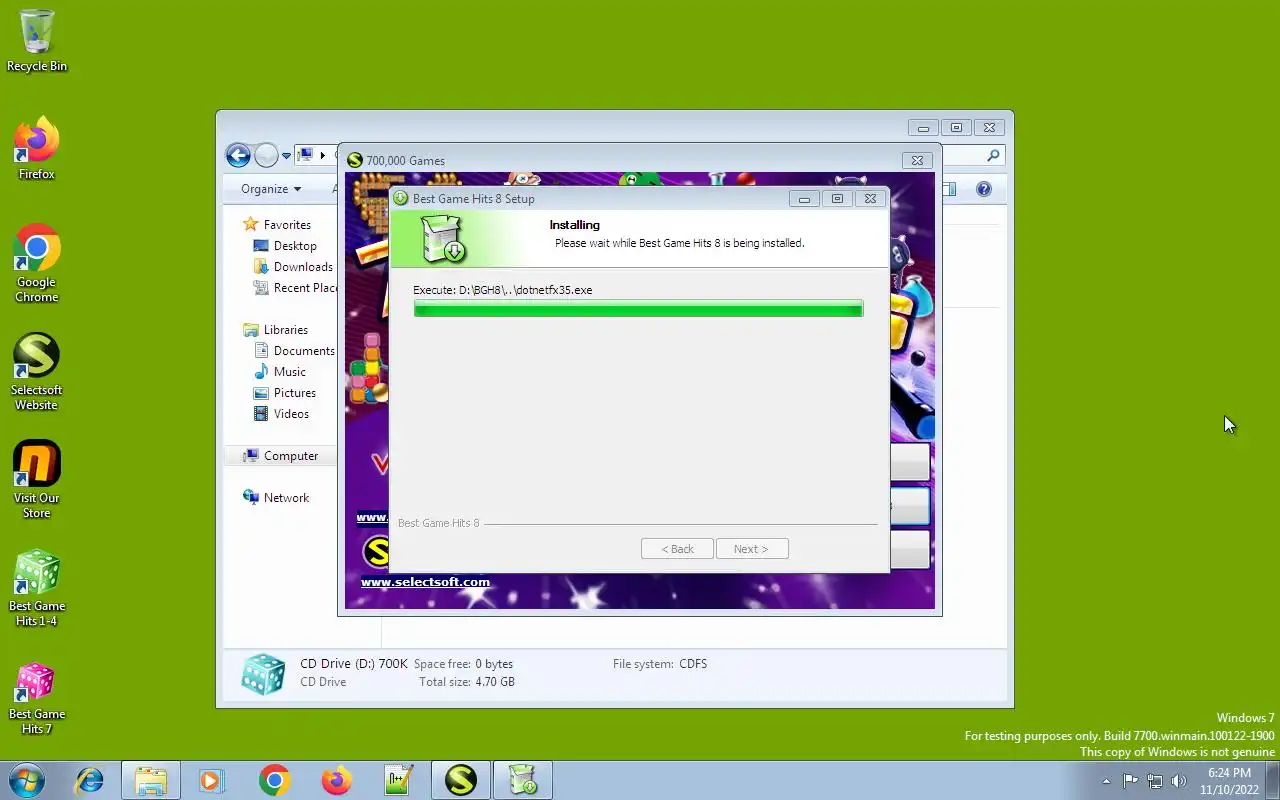The image size is (1280, 800).
Task: Open the Google Chrome desktop shortcut
Action: coord(37,263)
